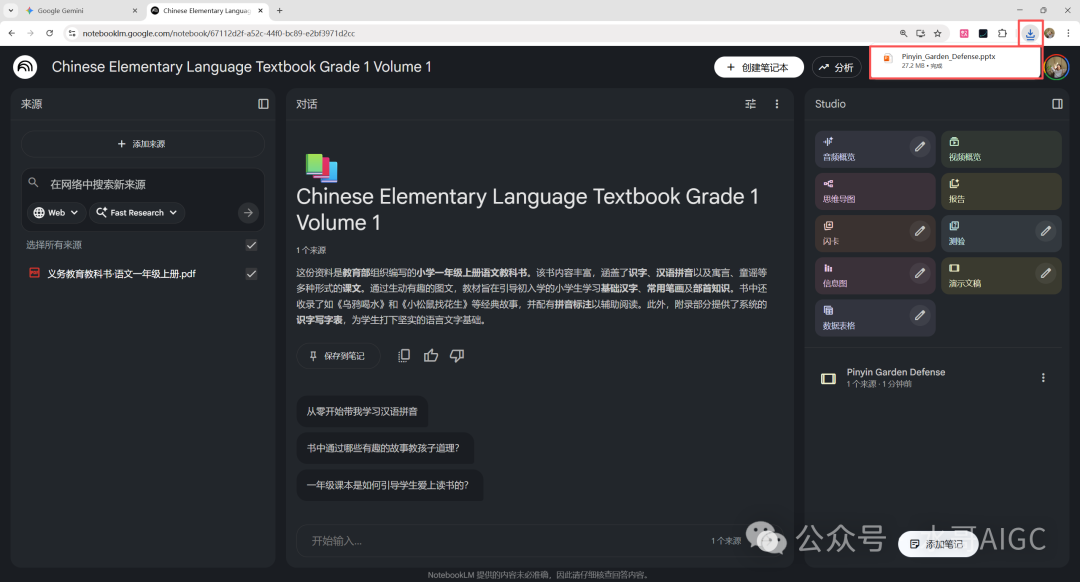Edit the 信息图 infographic settings
The width and height of the screenshot is (1080, 582).
920,273
